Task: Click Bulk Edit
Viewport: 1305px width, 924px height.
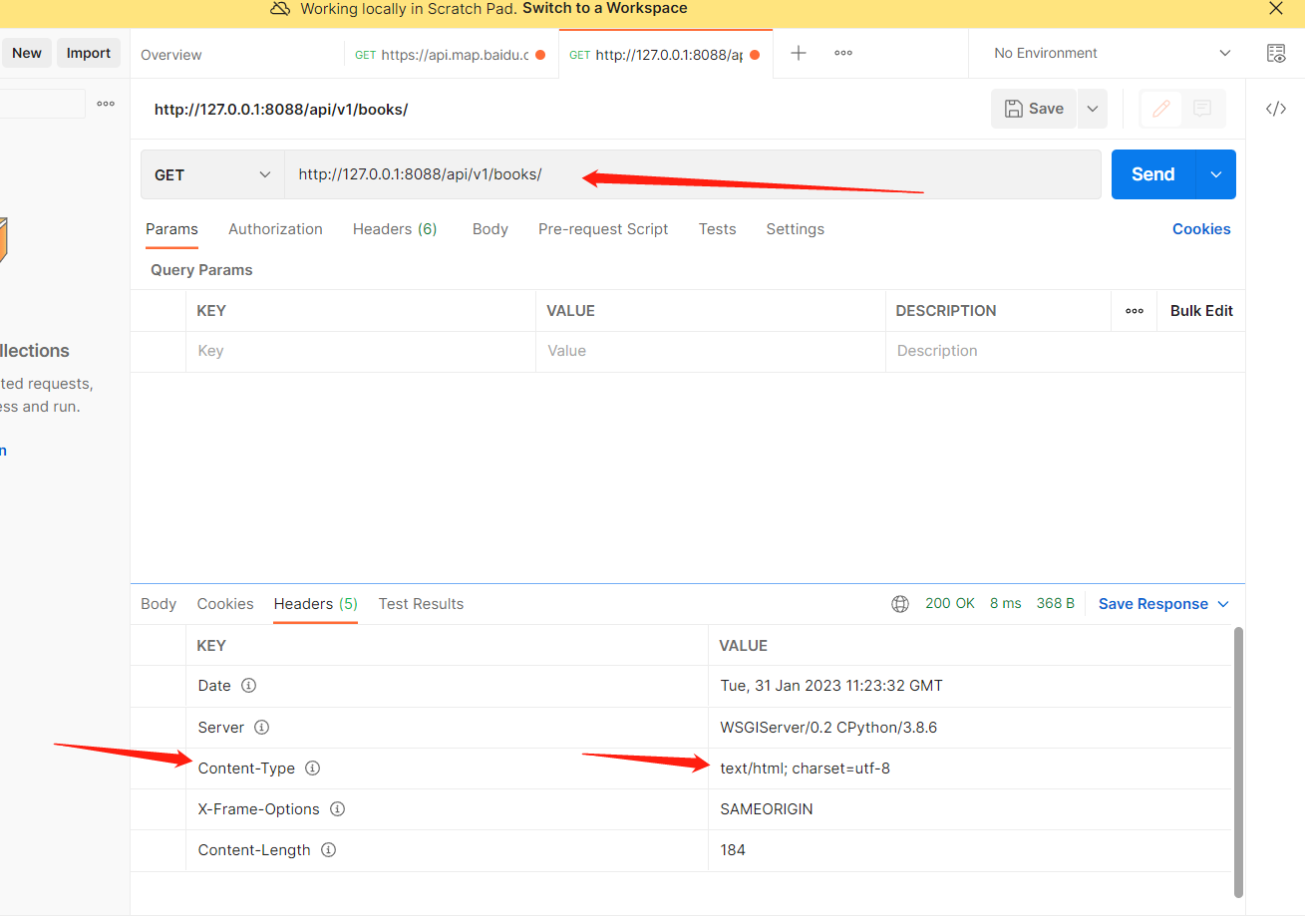Action: [x=1201, y=311]
